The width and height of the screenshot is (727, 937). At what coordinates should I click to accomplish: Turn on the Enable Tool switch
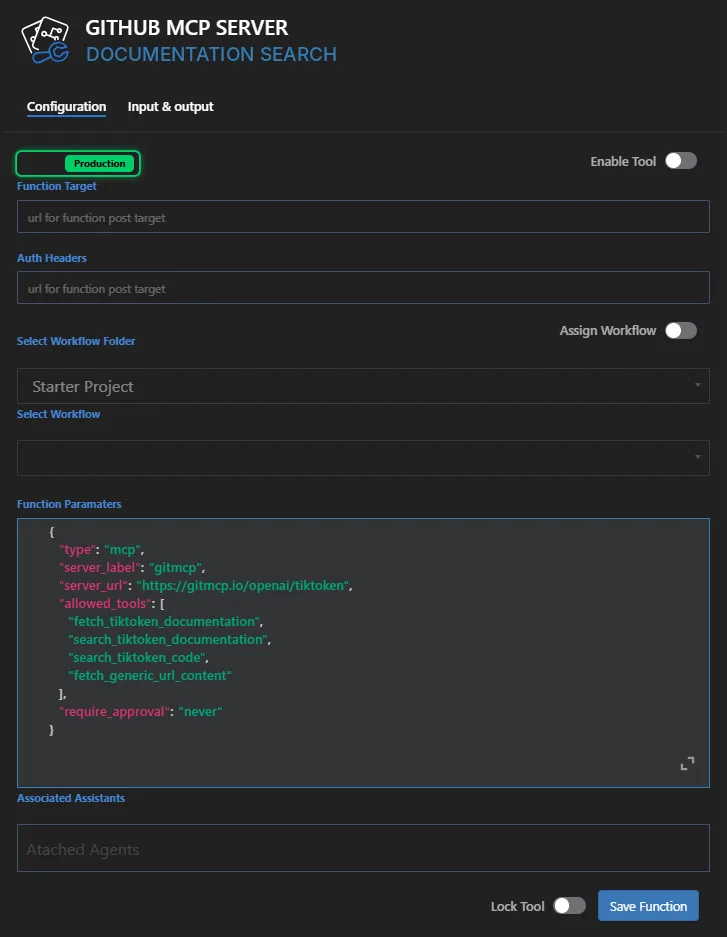(681, 161)
